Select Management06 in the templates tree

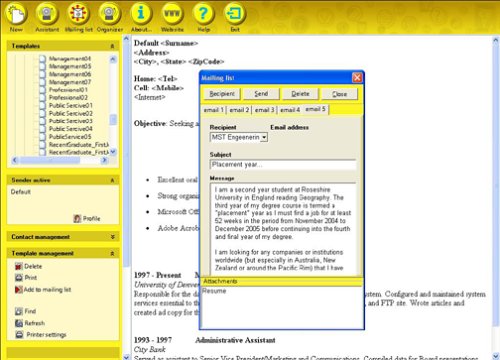click(70, 74)
